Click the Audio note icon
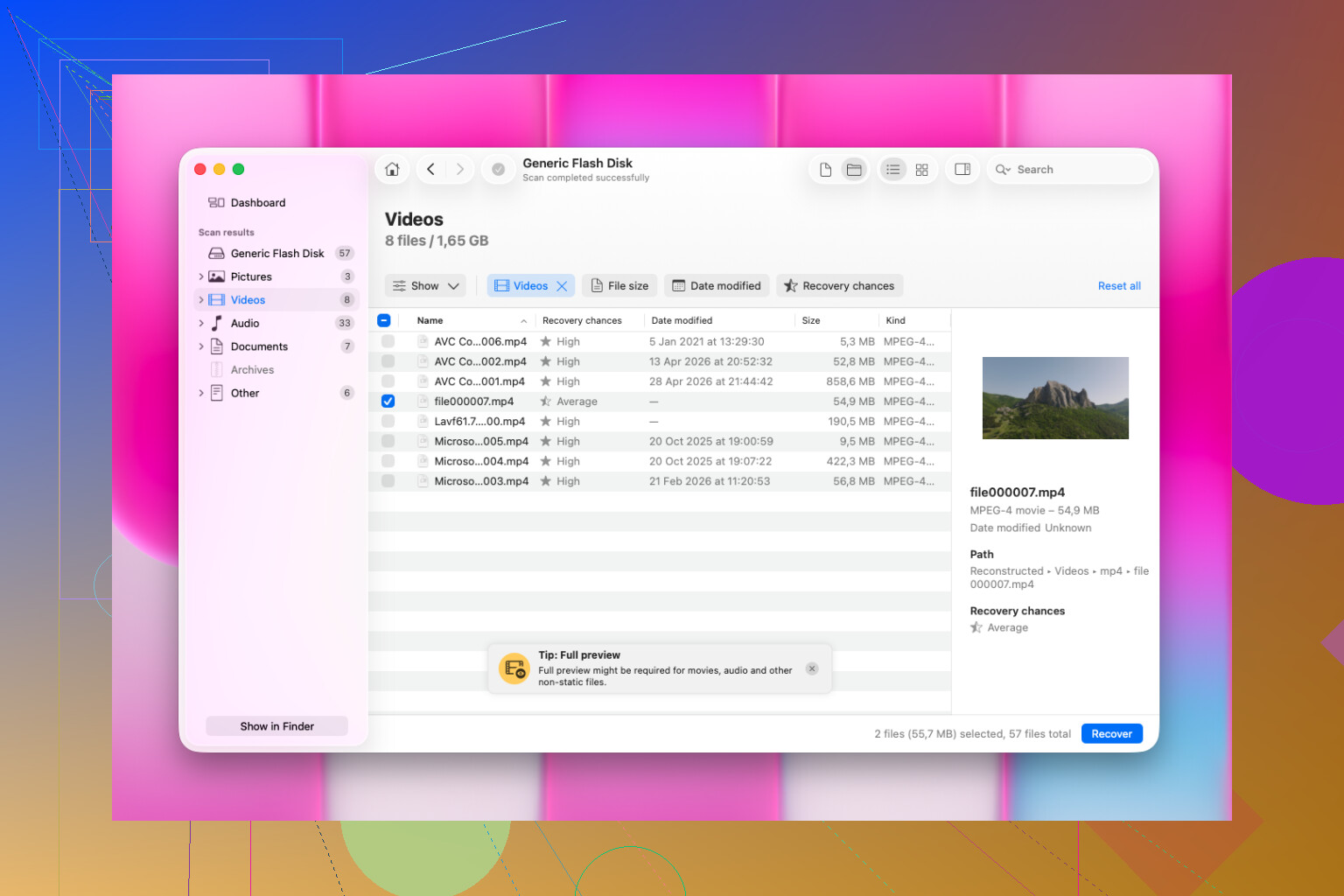Viewport: 1344px width, 896px height. click(x=216, y=323)
